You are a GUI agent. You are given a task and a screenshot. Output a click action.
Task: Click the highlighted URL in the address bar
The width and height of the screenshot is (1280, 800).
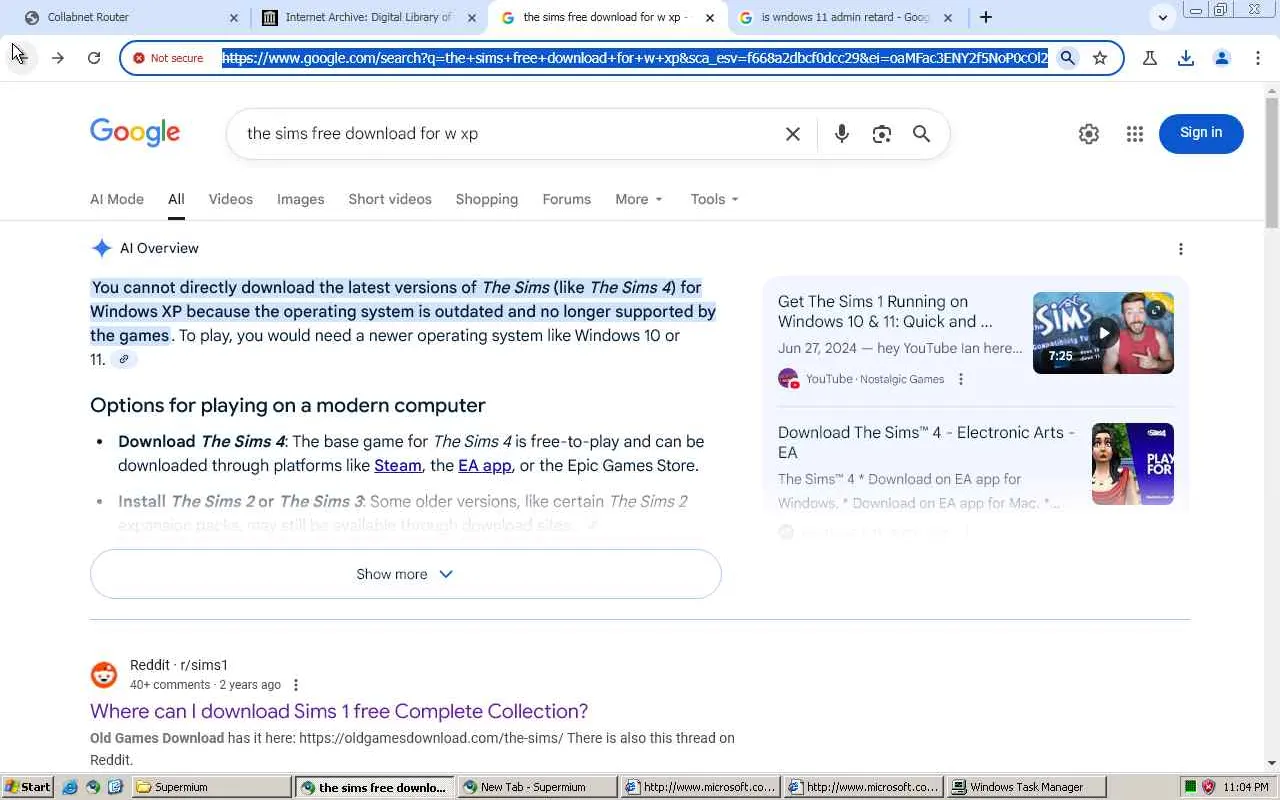point(635,58)
